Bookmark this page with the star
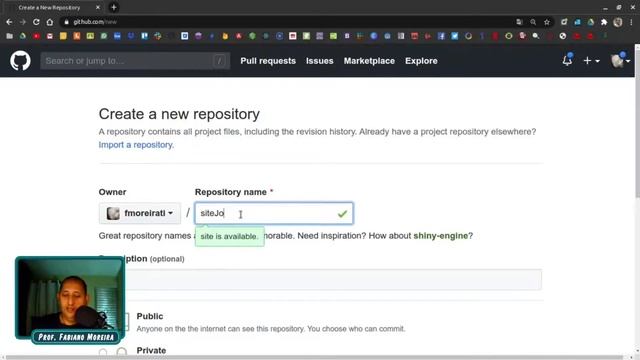 click(547, 22)
